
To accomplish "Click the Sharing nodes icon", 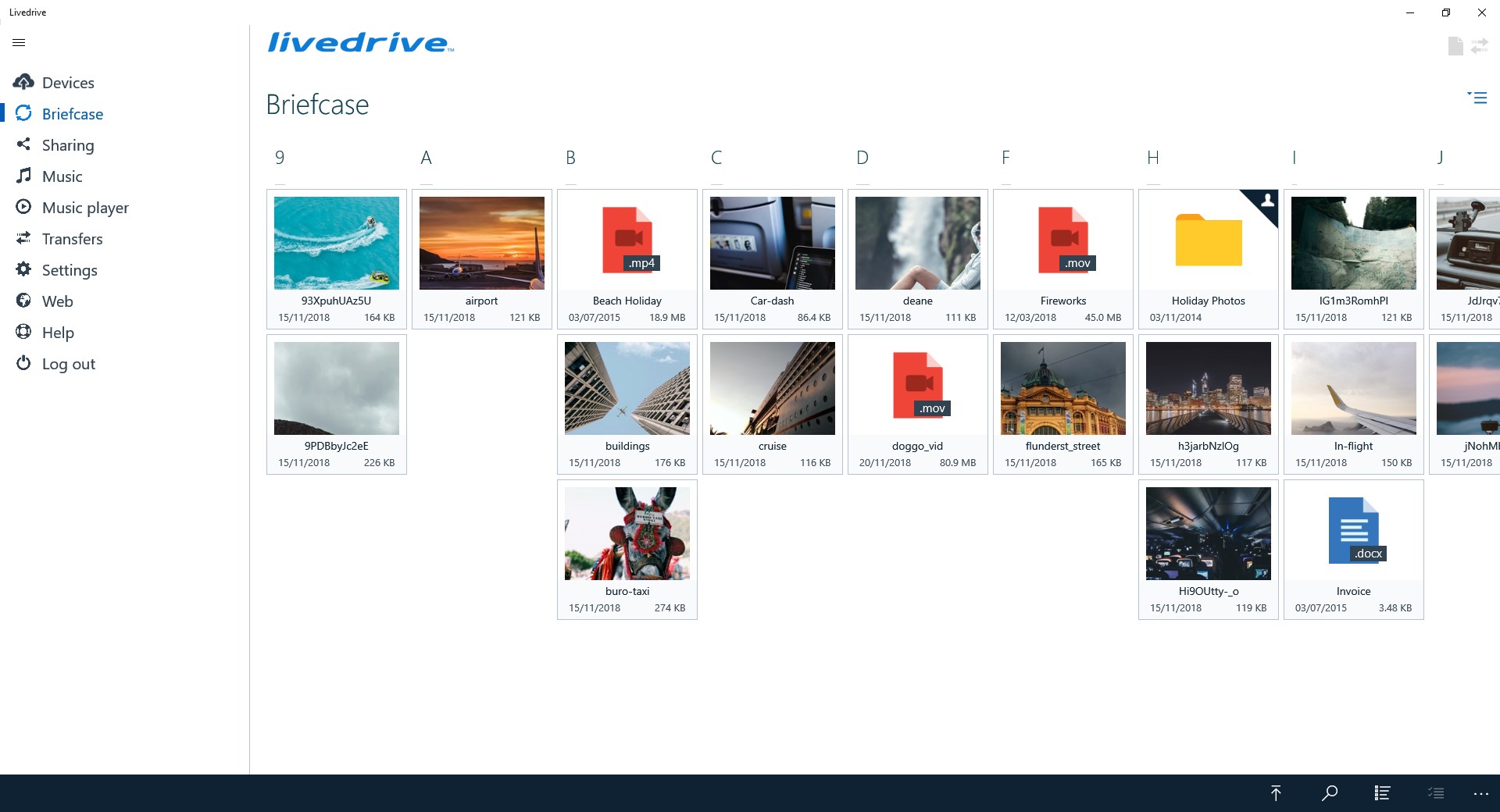I will pyautogui.click(x=23, y=144).
